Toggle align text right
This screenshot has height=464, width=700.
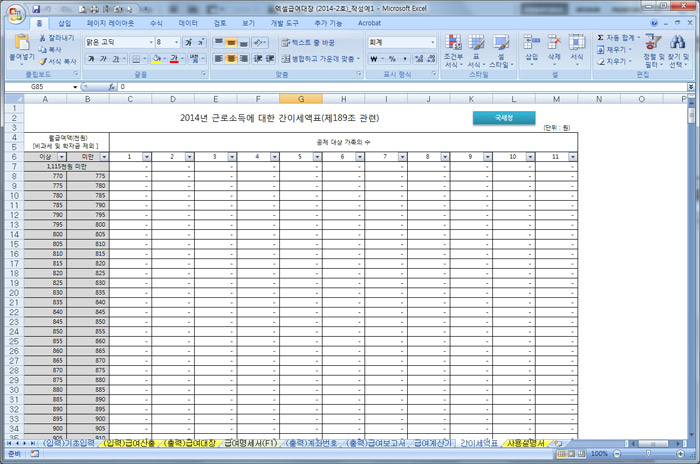[243, 59]
